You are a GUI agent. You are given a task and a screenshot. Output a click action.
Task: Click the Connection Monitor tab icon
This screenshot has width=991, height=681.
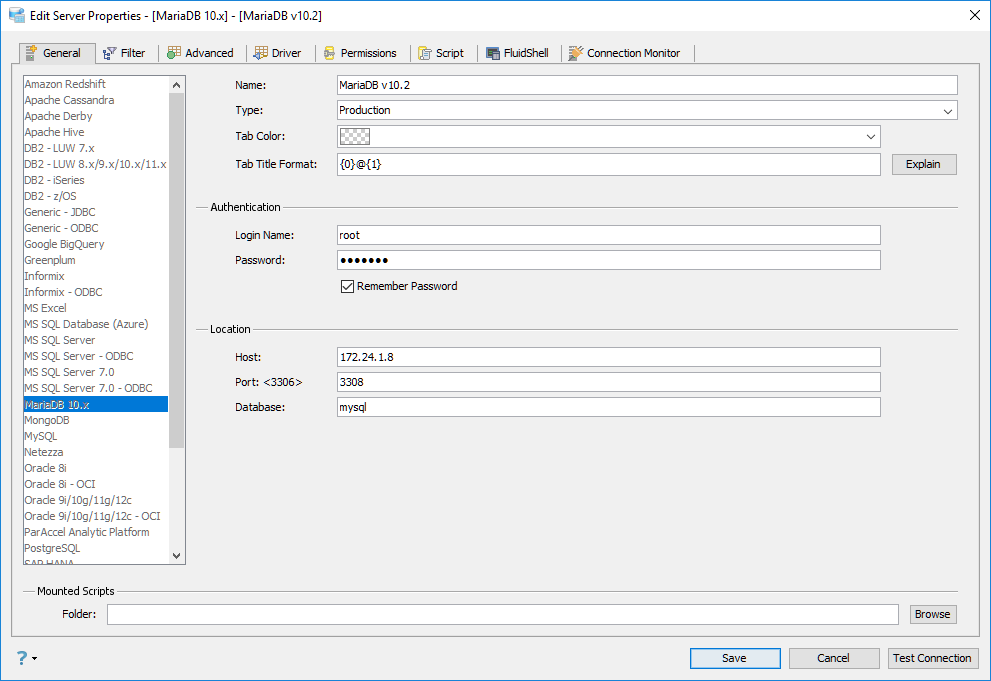click(575, 53)
